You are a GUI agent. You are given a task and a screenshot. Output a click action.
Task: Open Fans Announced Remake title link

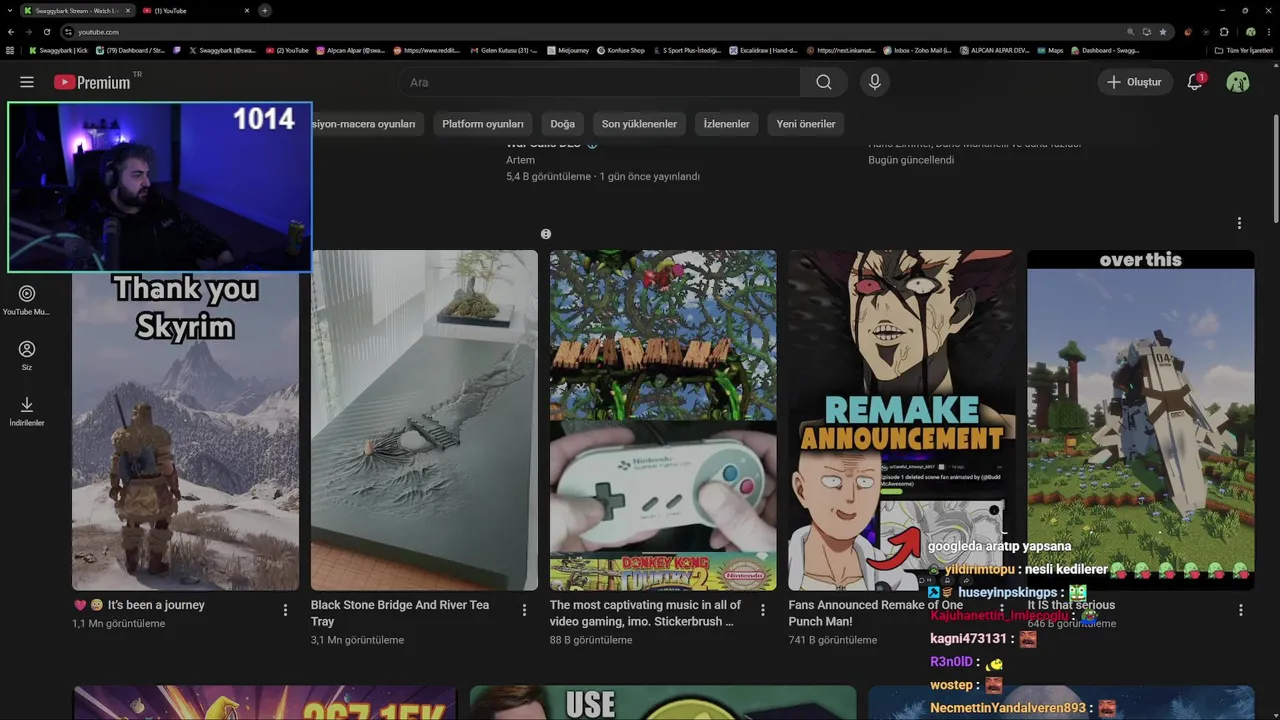click(x=876, y=613)
